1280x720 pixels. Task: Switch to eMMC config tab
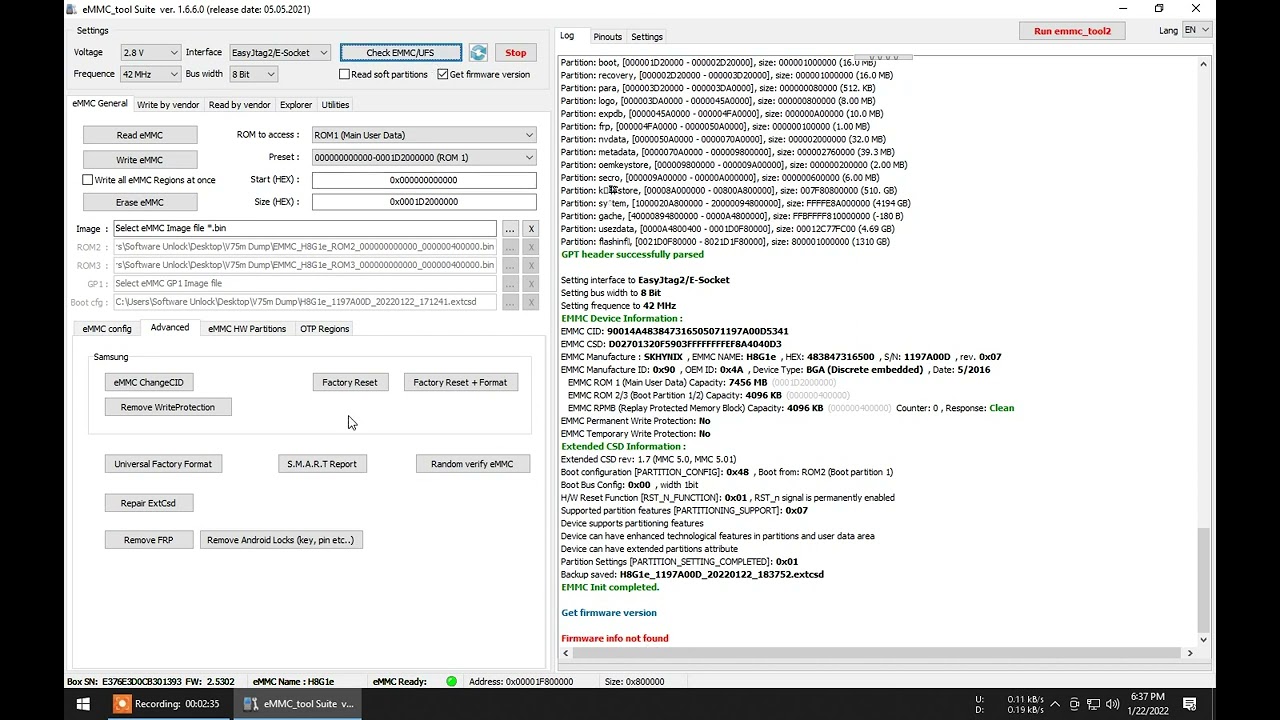[x=107, y=329]
